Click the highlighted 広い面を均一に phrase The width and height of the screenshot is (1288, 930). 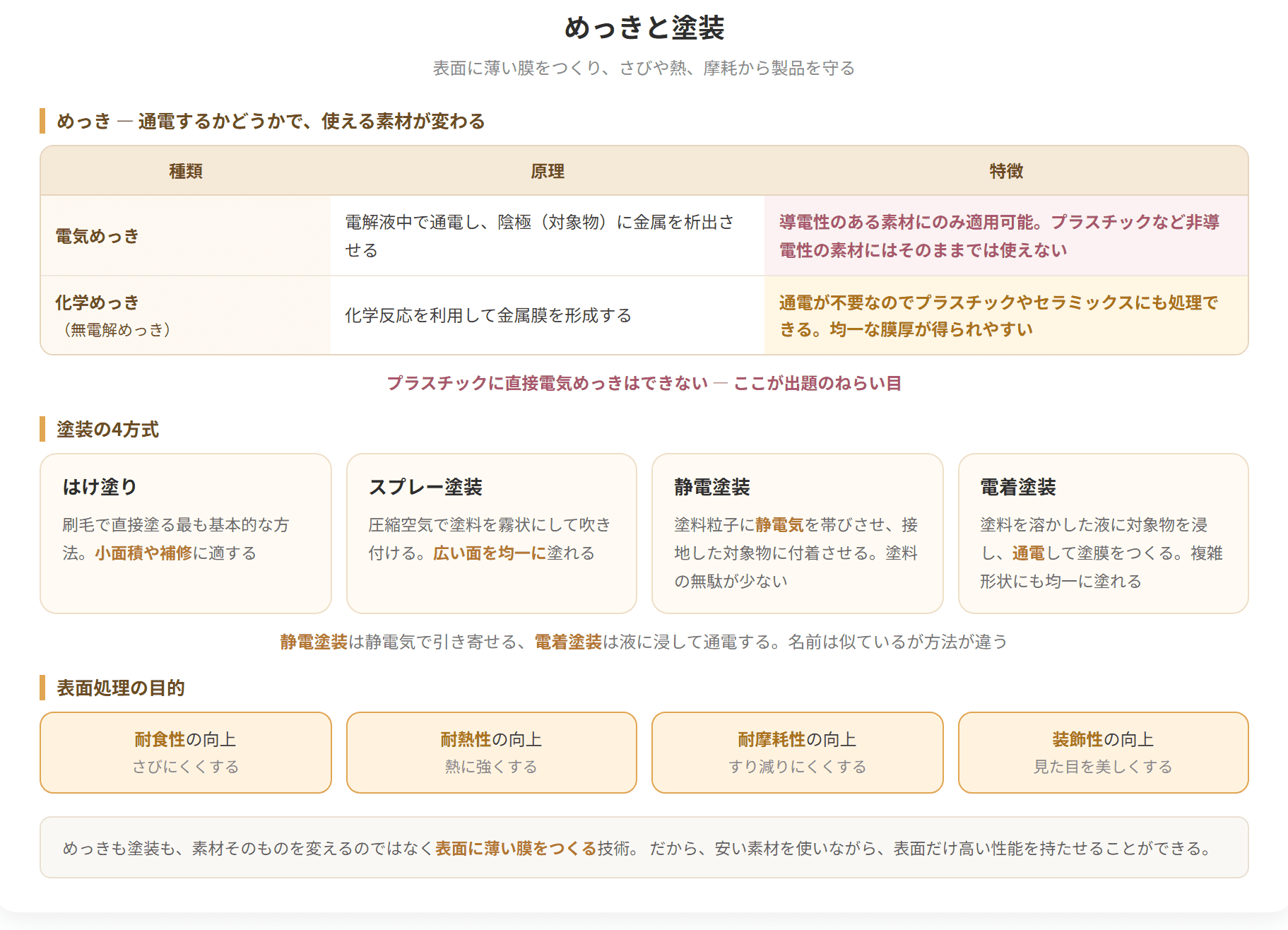pos(490,553)
